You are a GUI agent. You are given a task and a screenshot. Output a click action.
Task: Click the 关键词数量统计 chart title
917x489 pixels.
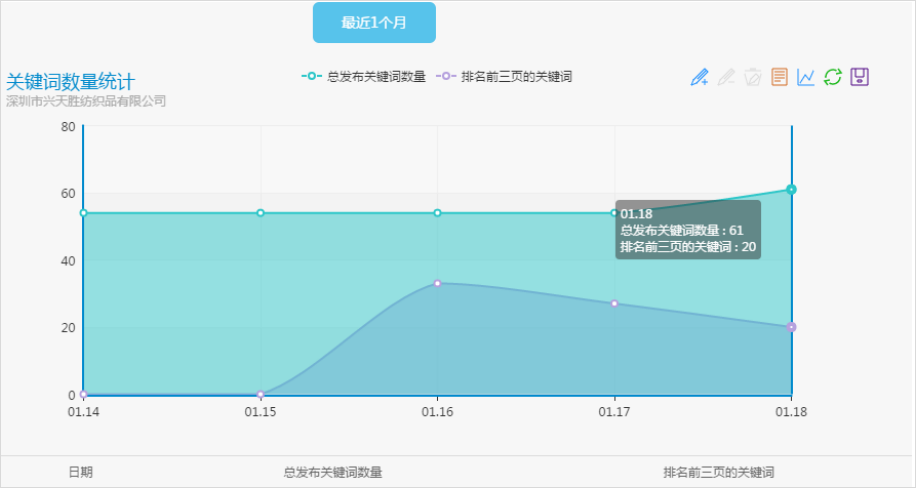pos(70,82)
